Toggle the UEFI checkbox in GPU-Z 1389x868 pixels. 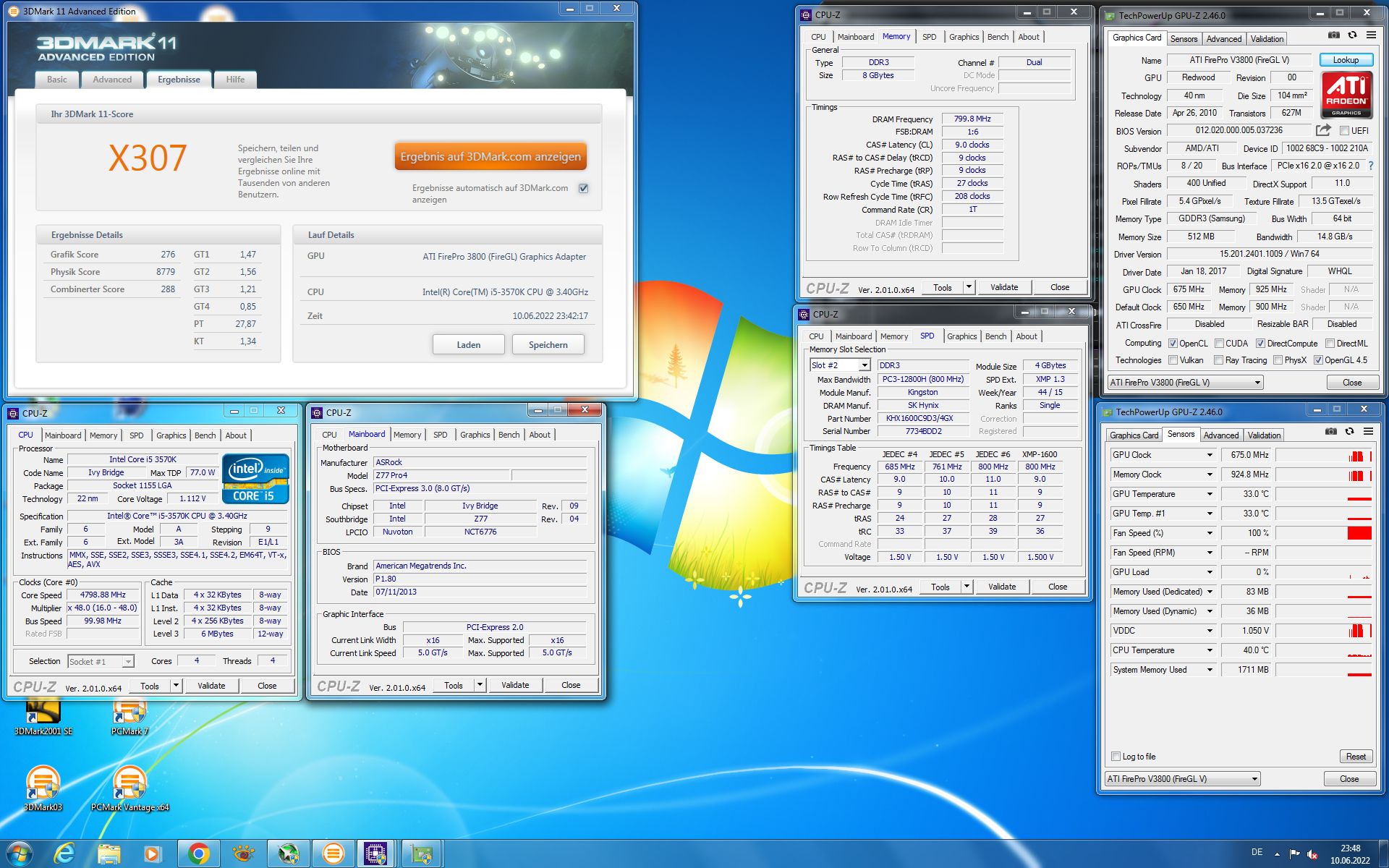click(1344, 131)
